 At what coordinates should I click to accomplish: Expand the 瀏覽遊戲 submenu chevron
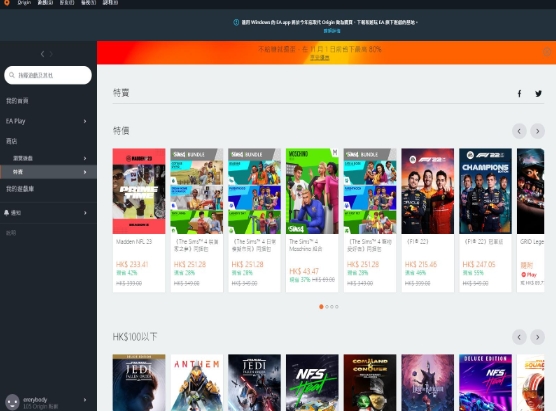85,158
